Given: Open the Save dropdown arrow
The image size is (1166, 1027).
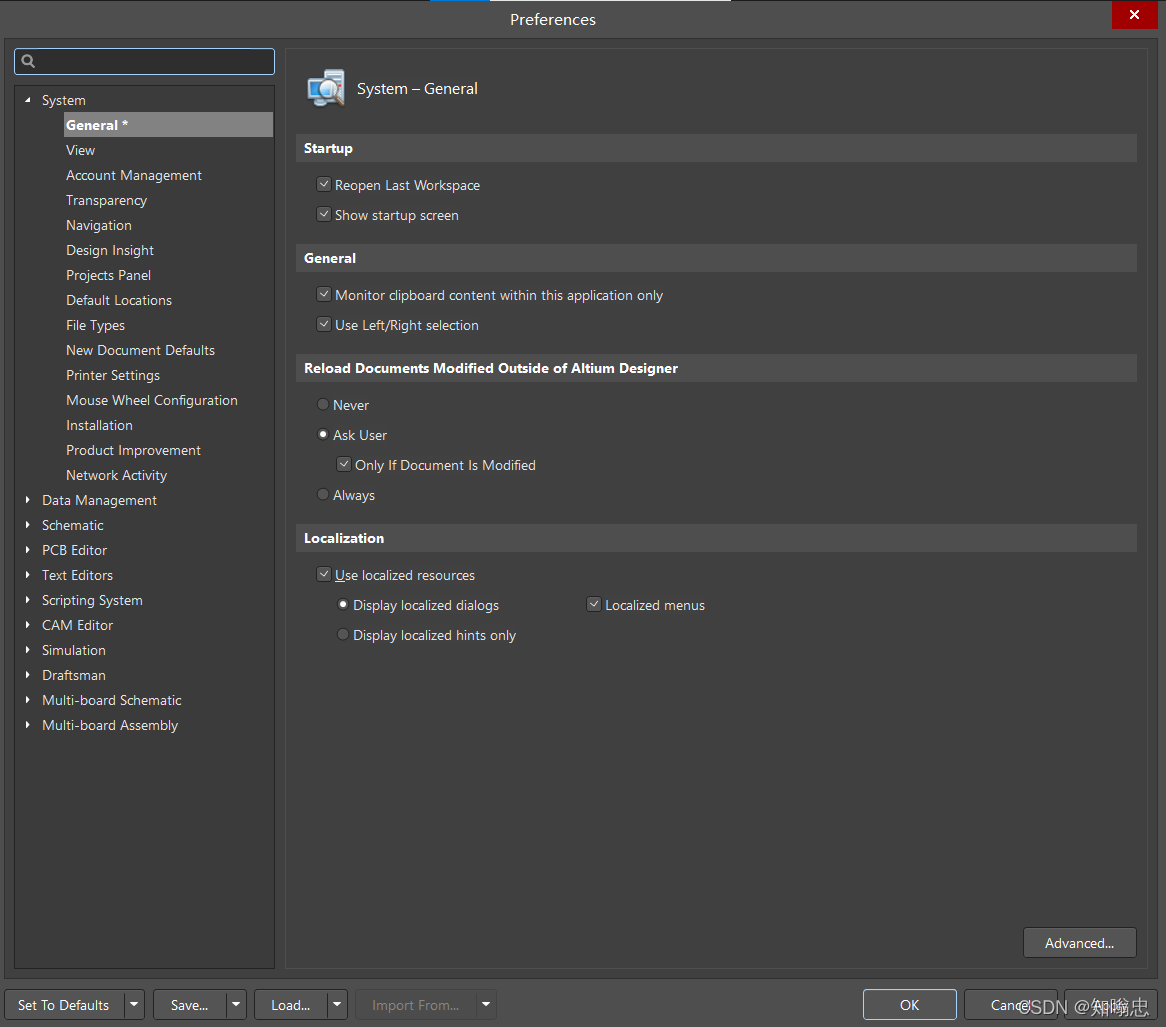Looking at the screenshot, I should coord(236,1005).
